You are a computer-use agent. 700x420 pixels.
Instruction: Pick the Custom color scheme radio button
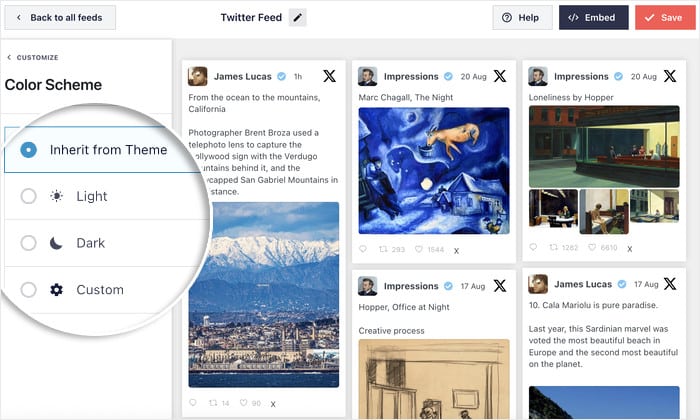tap(29, 290)
